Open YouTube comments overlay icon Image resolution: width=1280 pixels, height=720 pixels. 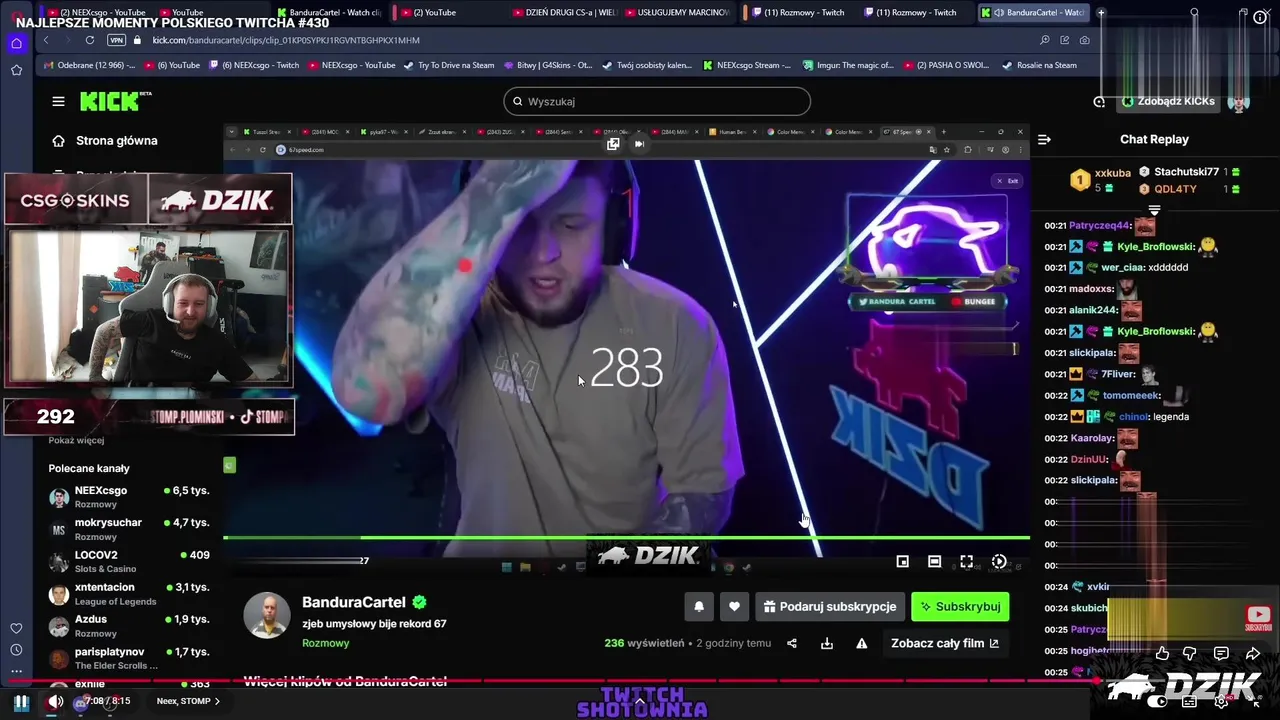point(1221,653)
